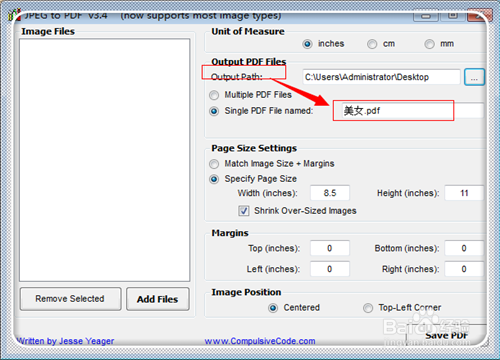500x360 pixels.
Task: Click the Left margin field
Action: tap(330, 269)
